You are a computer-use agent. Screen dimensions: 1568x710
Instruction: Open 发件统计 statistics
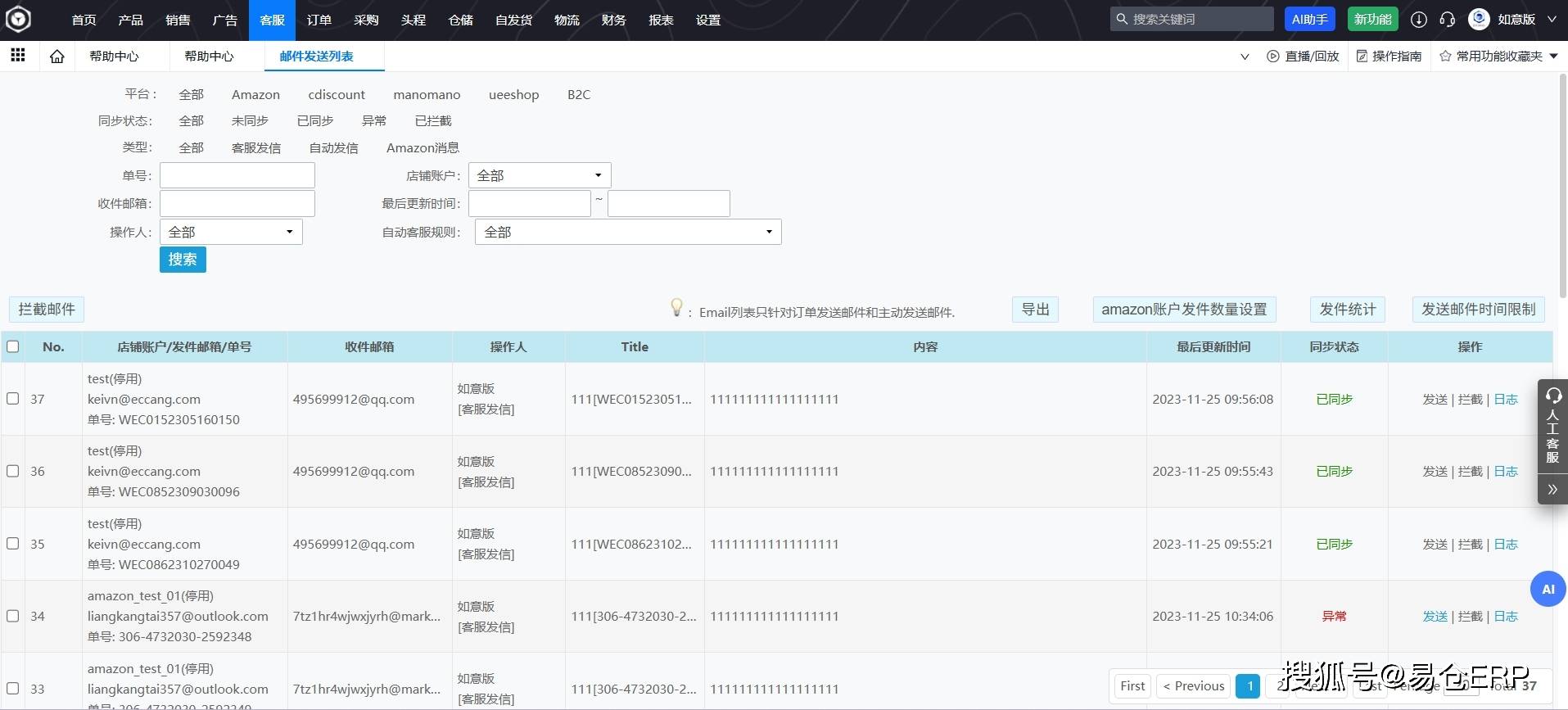point(1348,309)
